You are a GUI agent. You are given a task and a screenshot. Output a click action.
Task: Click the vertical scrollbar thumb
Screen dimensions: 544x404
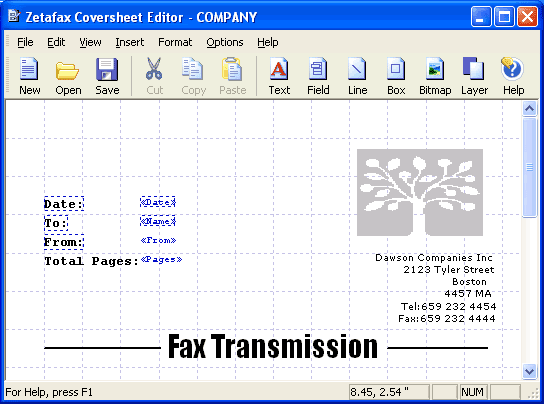(x=529, y=168)
